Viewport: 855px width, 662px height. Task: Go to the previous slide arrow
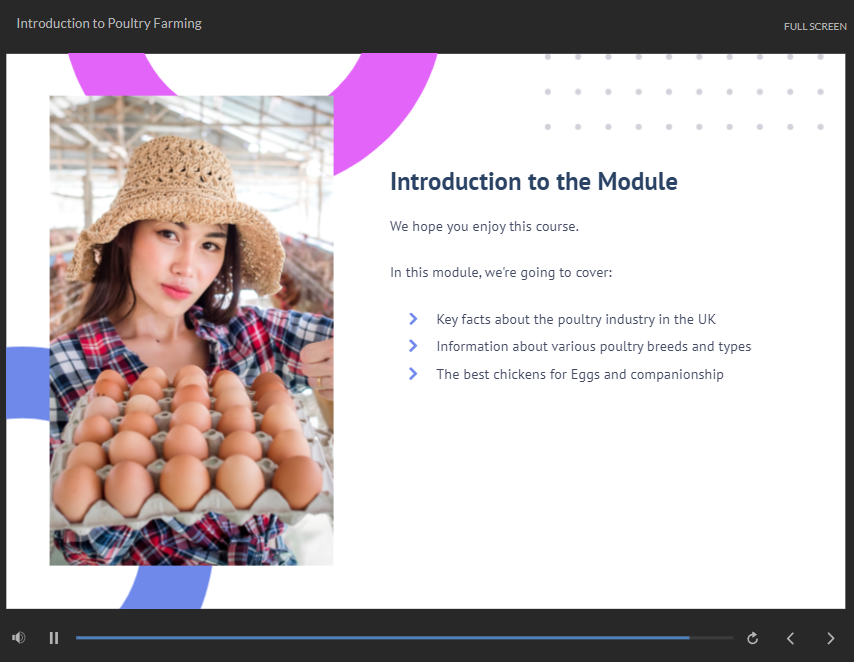pyautogui.click(x=791, y=638)
